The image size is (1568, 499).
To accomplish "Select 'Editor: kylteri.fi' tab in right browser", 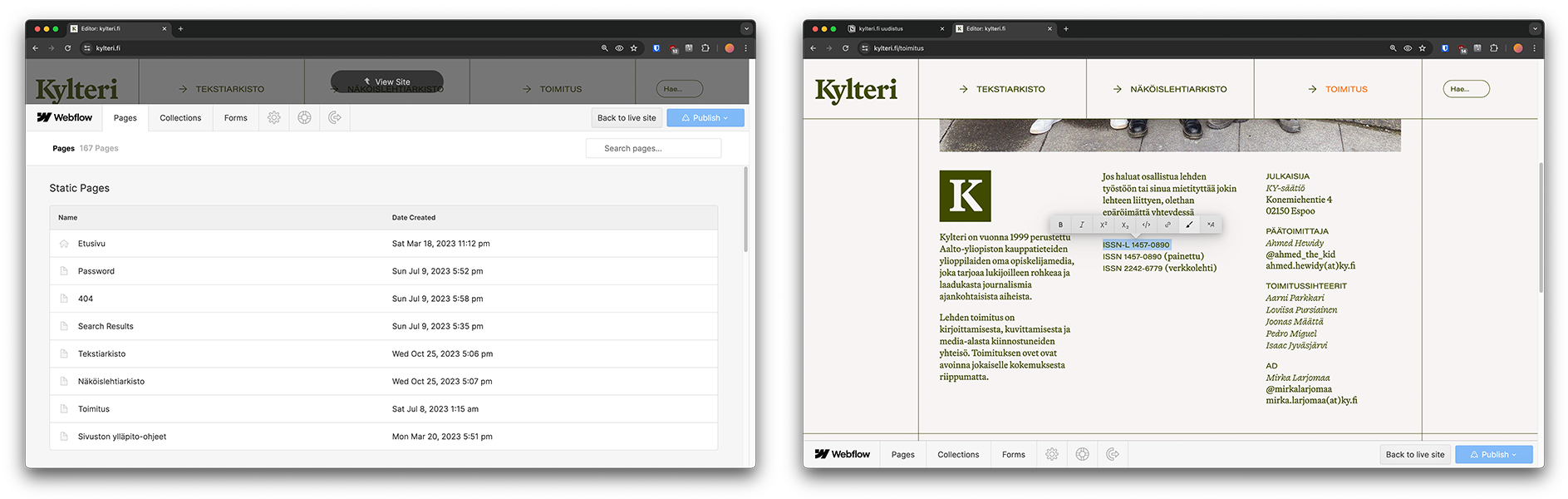I will 1003,28.
